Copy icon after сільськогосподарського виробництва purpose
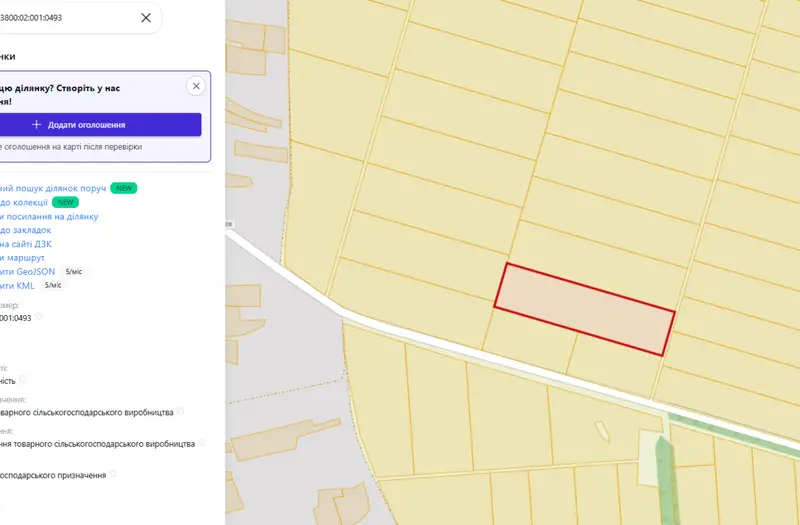The image size is (800, 525). 180,411
